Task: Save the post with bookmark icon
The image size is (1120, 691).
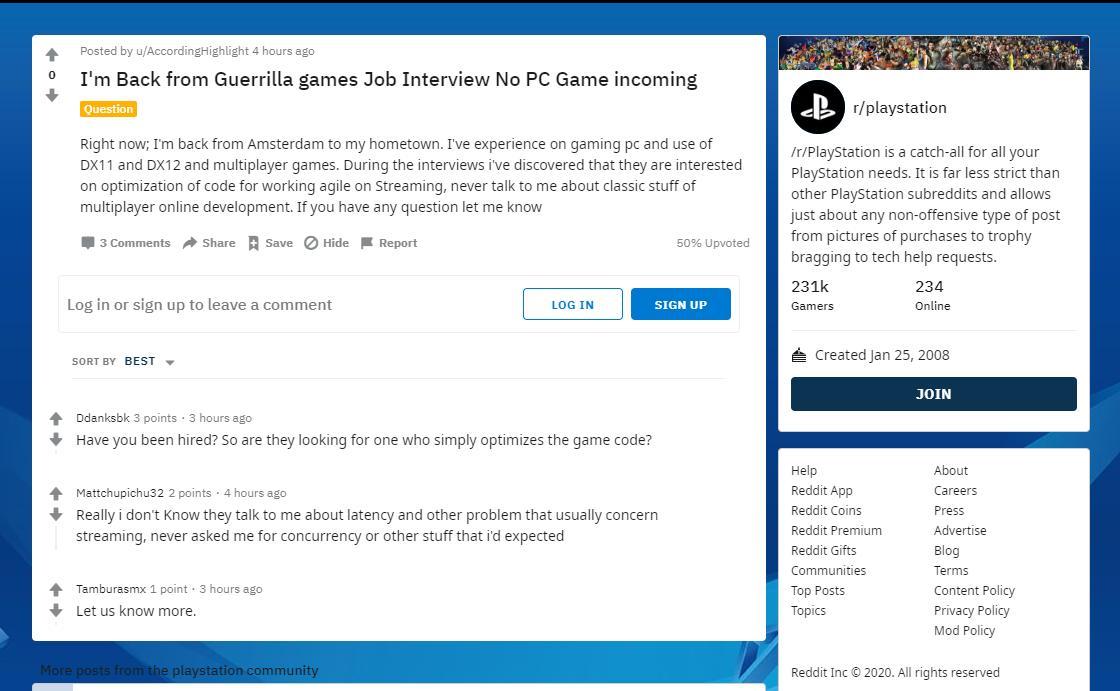Action: pyautogui.click(x=270, y=243)
